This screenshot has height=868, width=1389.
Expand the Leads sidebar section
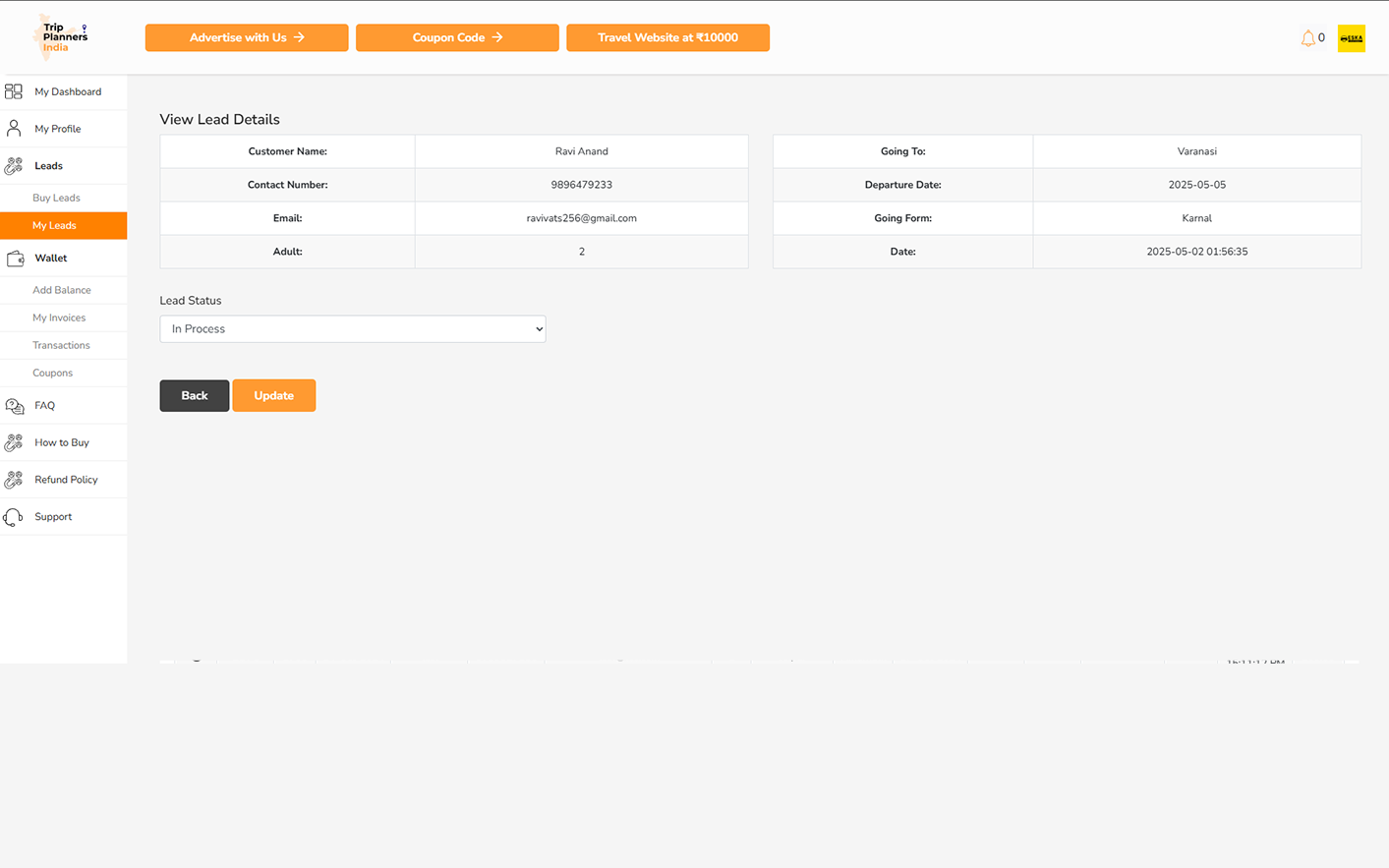48,166
